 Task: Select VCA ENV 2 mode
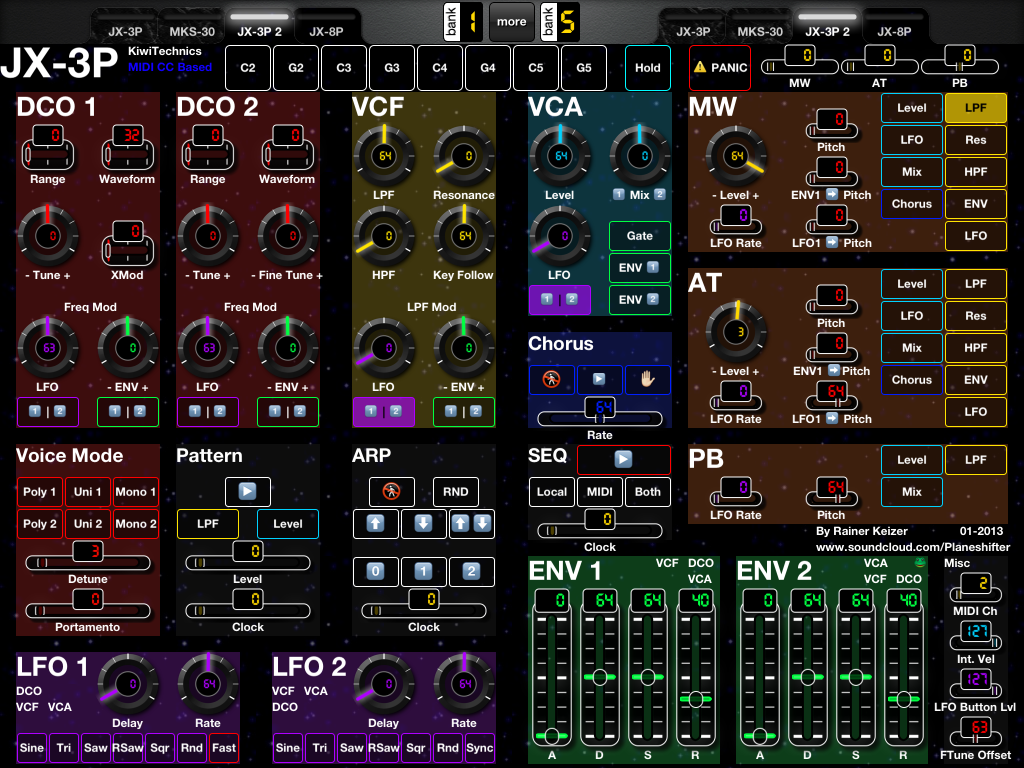point(639,300)
